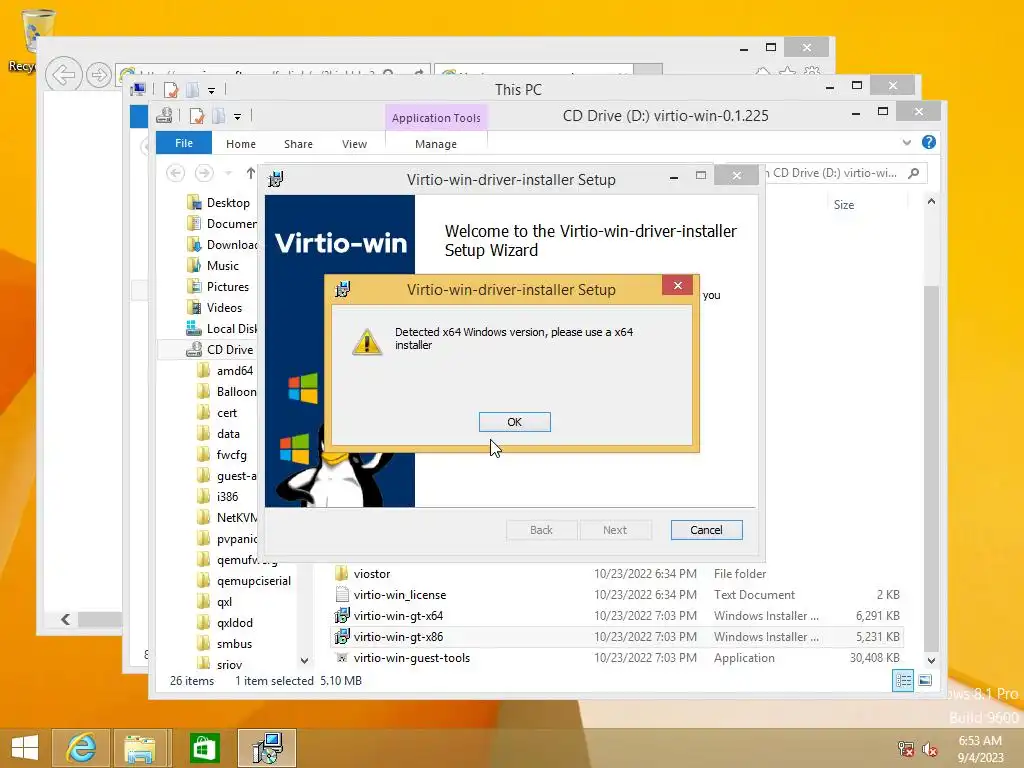Select Pictures in the navigation pane

218,287
